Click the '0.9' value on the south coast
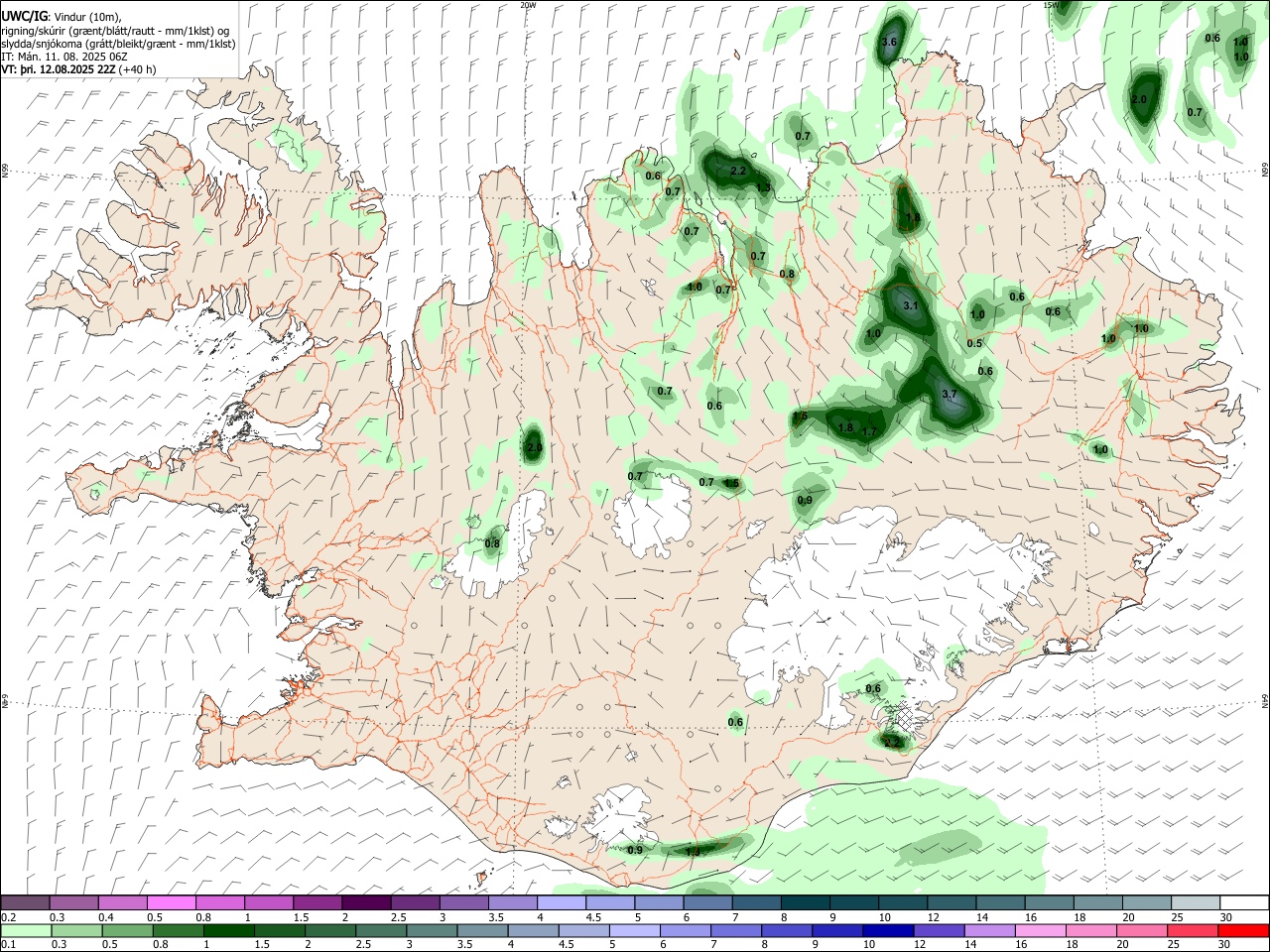The image size is (1270, 952). [x=635, y=850]
